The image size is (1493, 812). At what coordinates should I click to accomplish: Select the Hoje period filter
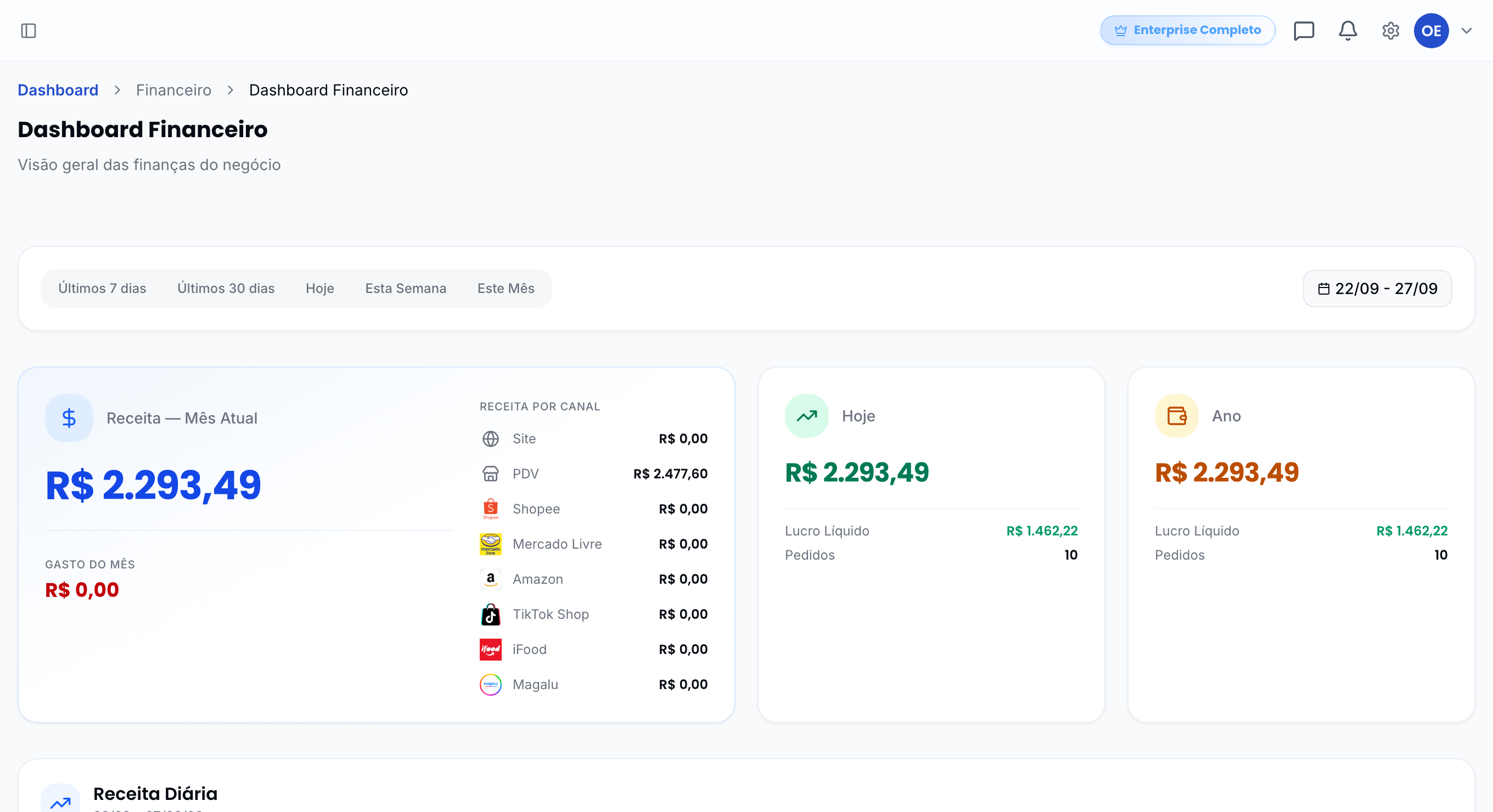(x=320, y=289)
